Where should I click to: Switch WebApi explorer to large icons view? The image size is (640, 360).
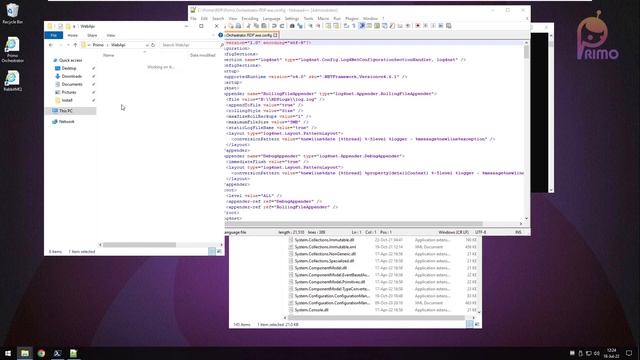(x=219, y=251)
